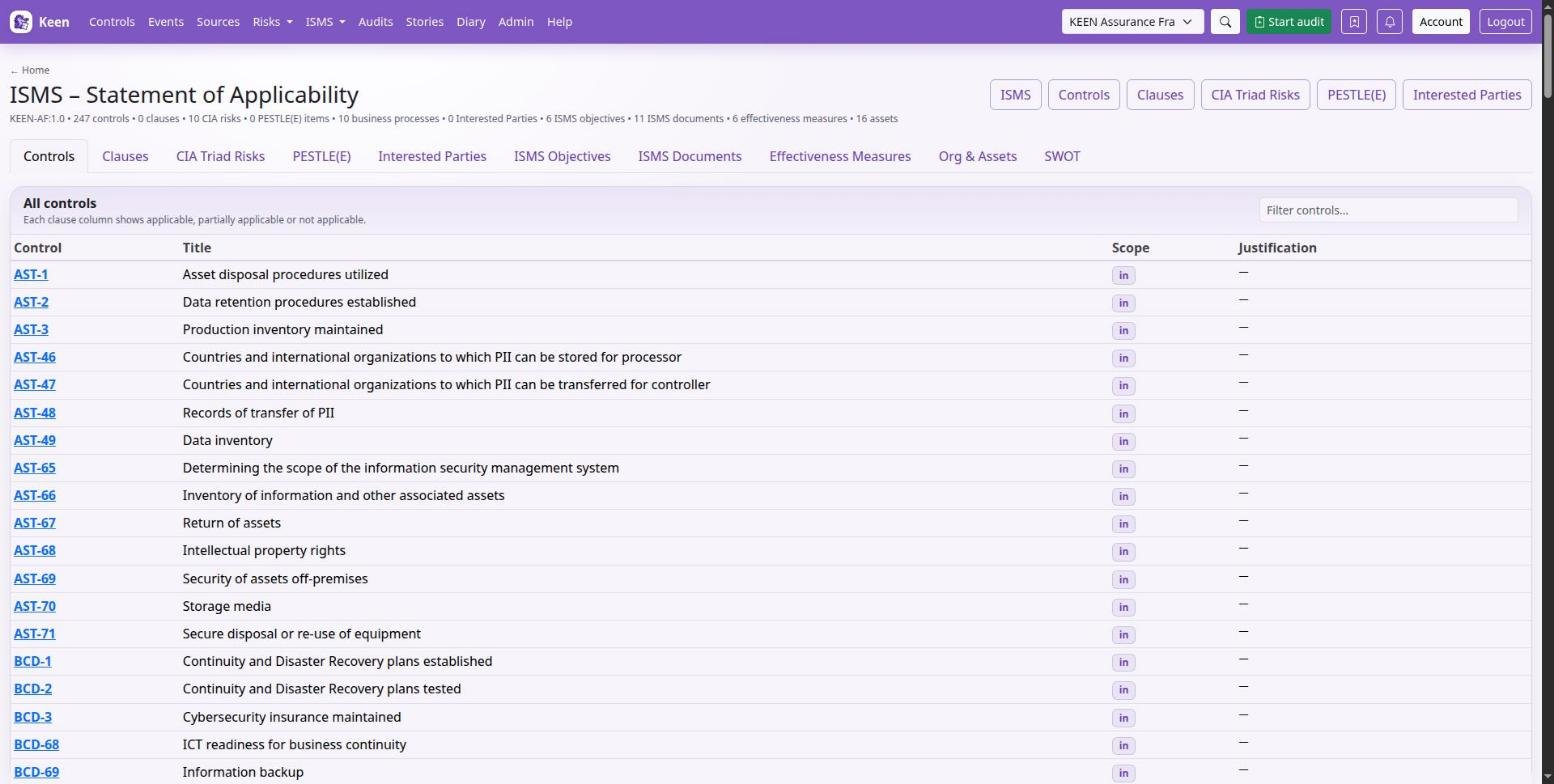This screenshot has width=1554, height=784.
Task: Focus the Filter controls input
Action: [x=1388, y=210]
